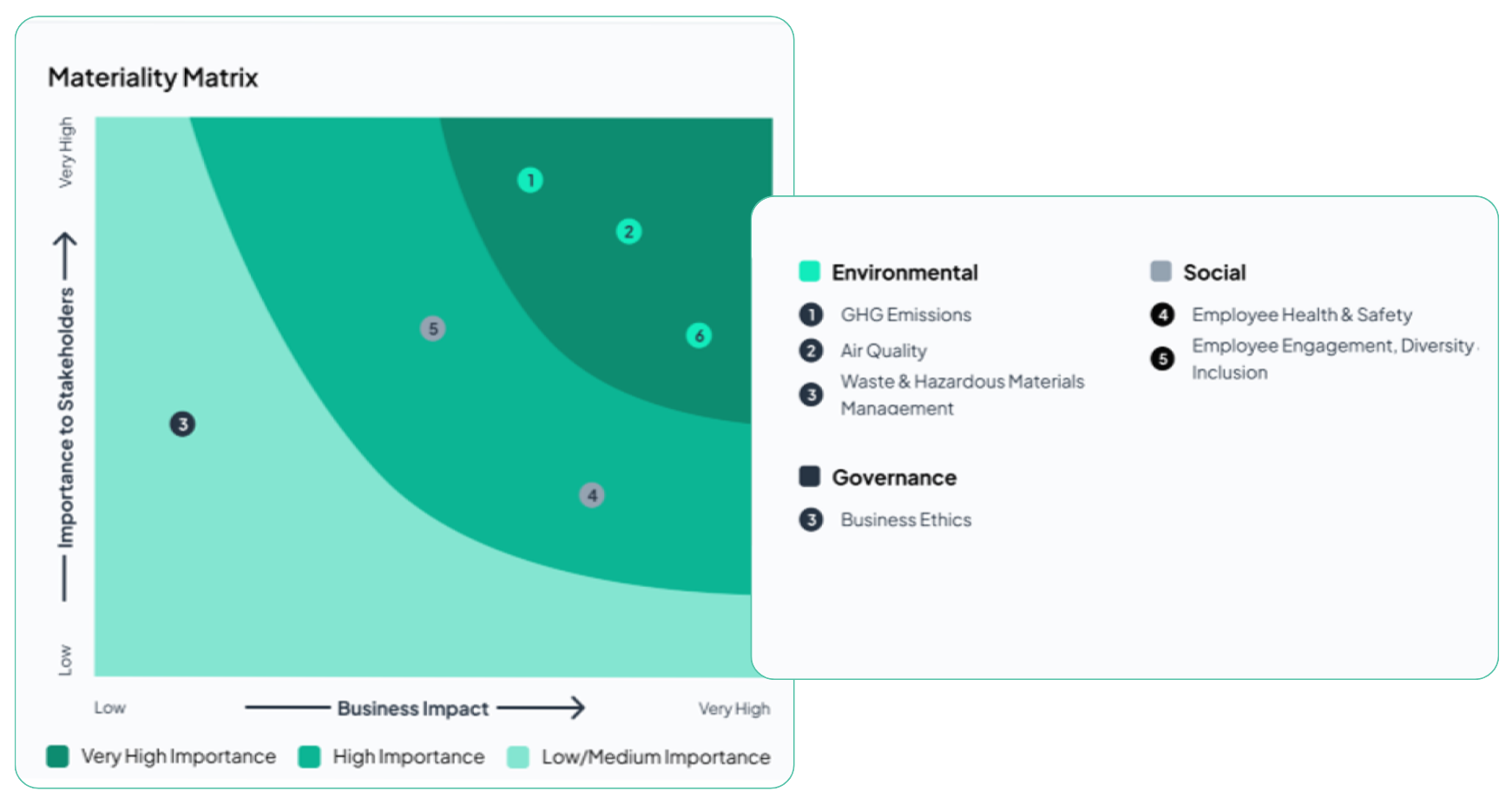Expand the Environmental category section
Viewport: 1512px width, 798px height.
coord(904,272)
